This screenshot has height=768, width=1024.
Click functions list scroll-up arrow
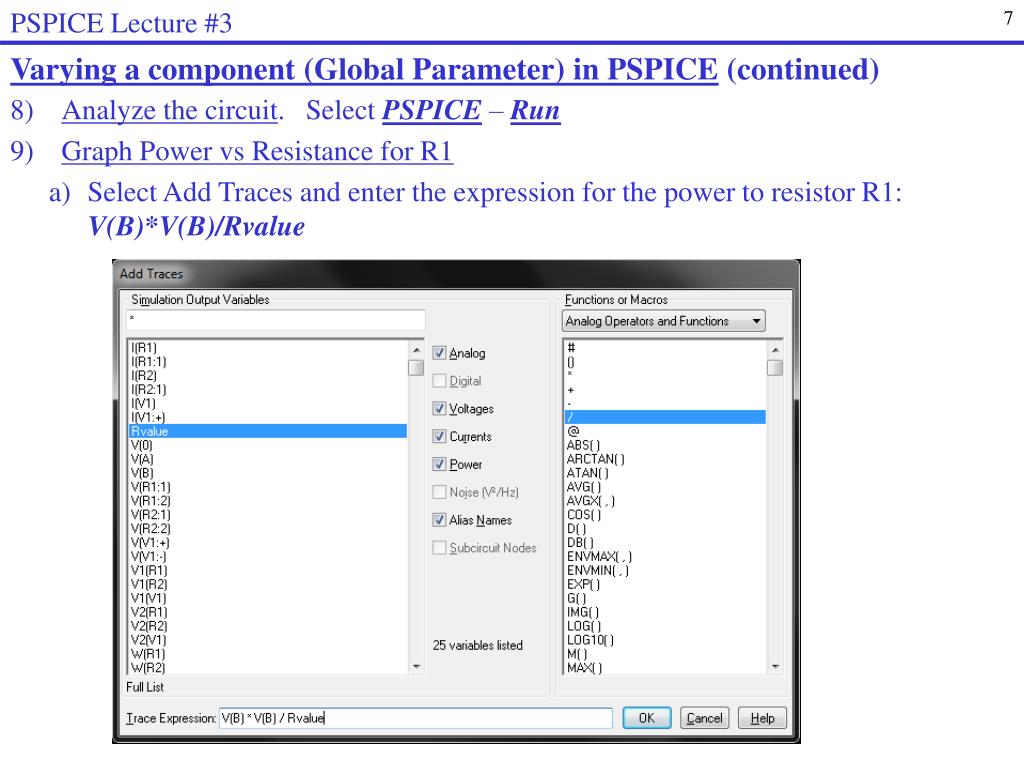pos(775,350)
